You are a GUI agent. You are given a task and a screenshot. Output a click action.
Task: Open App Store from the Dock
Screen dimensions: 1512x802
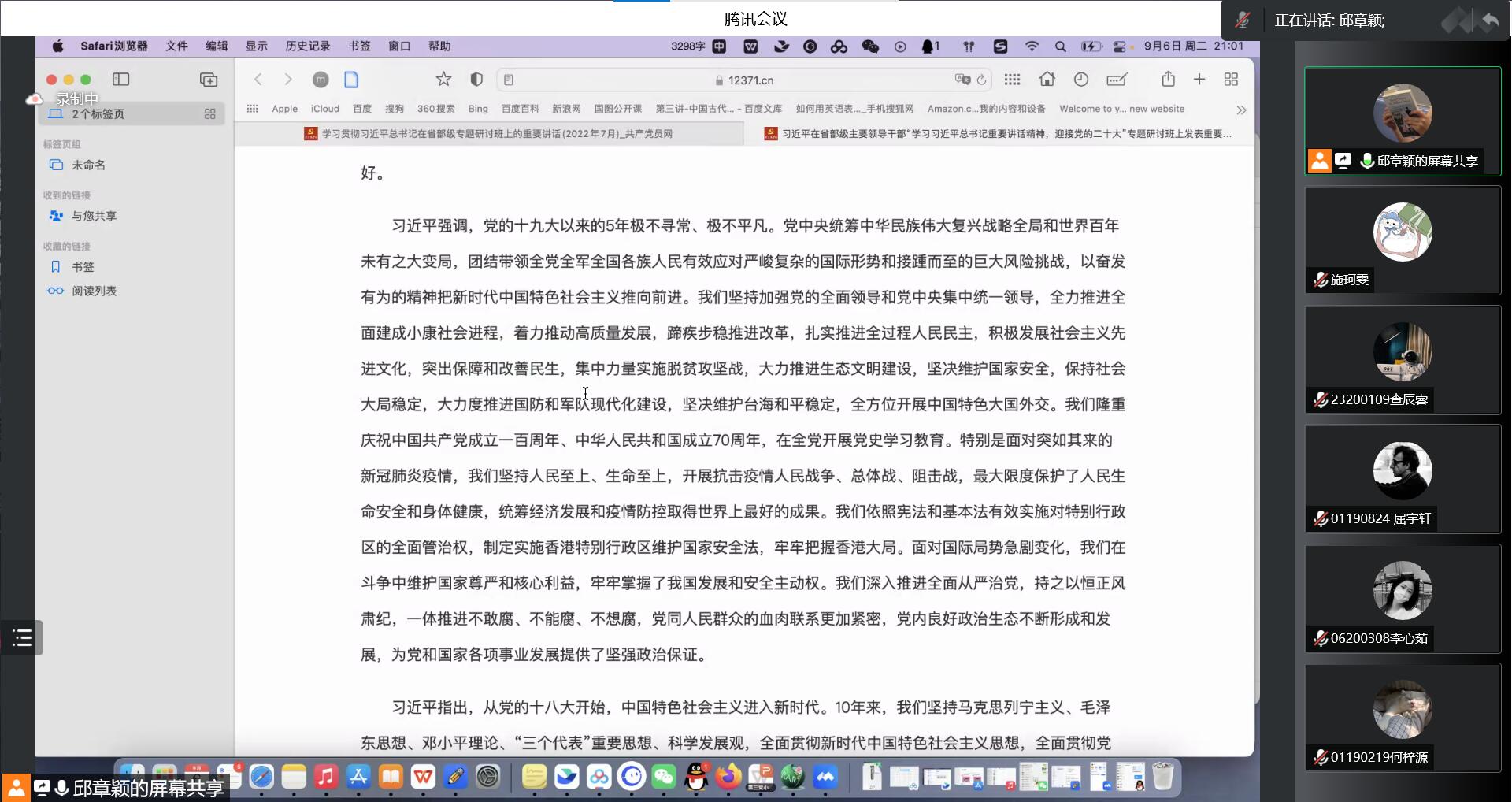point(358,778)
